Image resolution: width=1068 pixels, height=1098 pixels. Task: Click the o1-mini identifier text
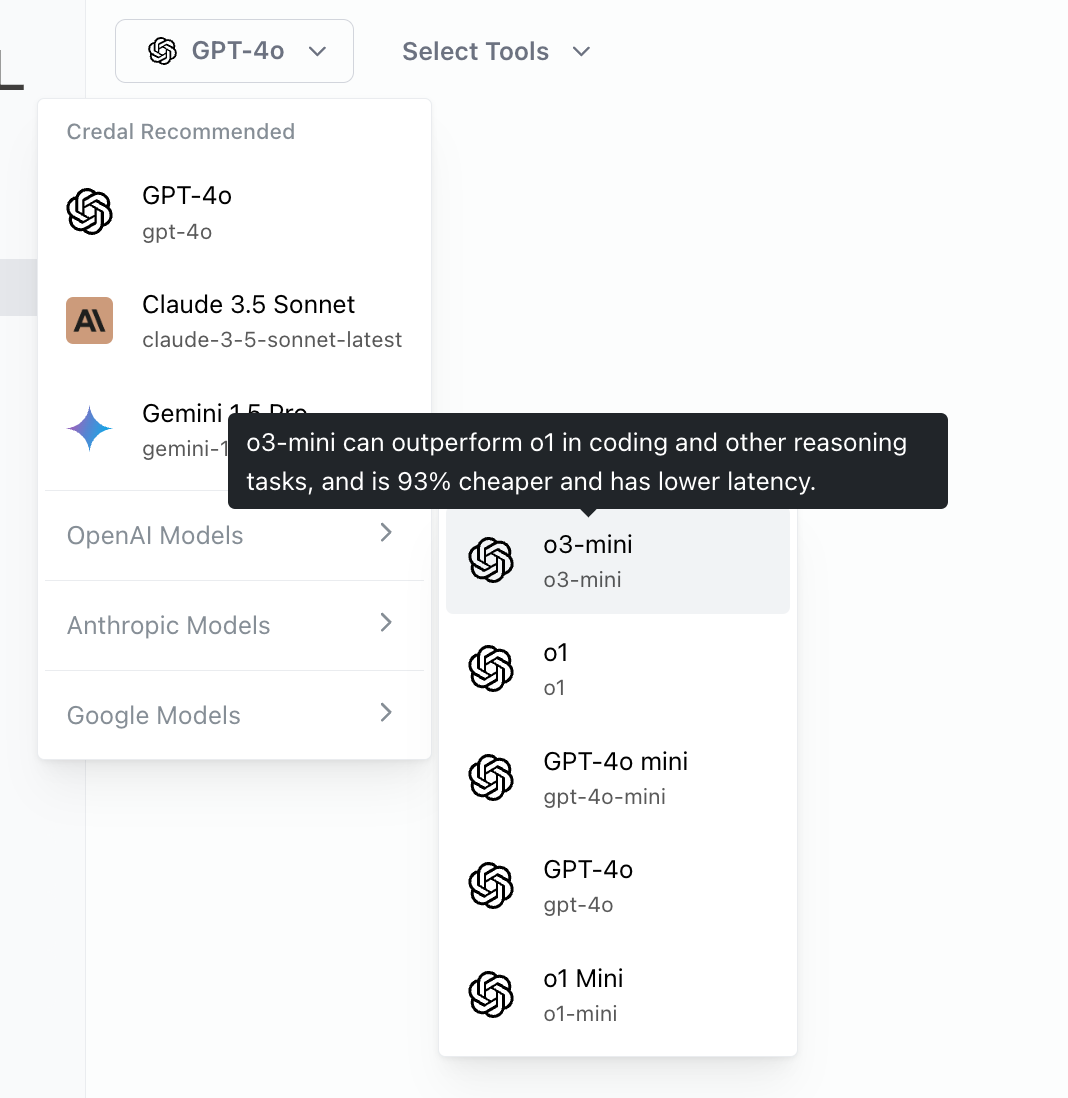click(580, 1014)
